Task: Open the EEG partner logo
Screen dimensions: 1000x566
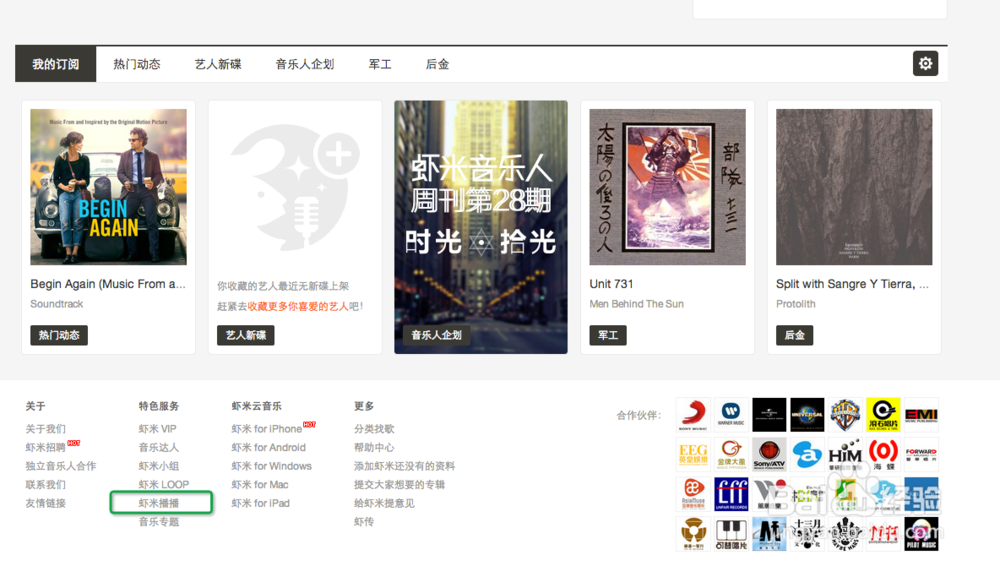Action: click(x=693, y=454)
